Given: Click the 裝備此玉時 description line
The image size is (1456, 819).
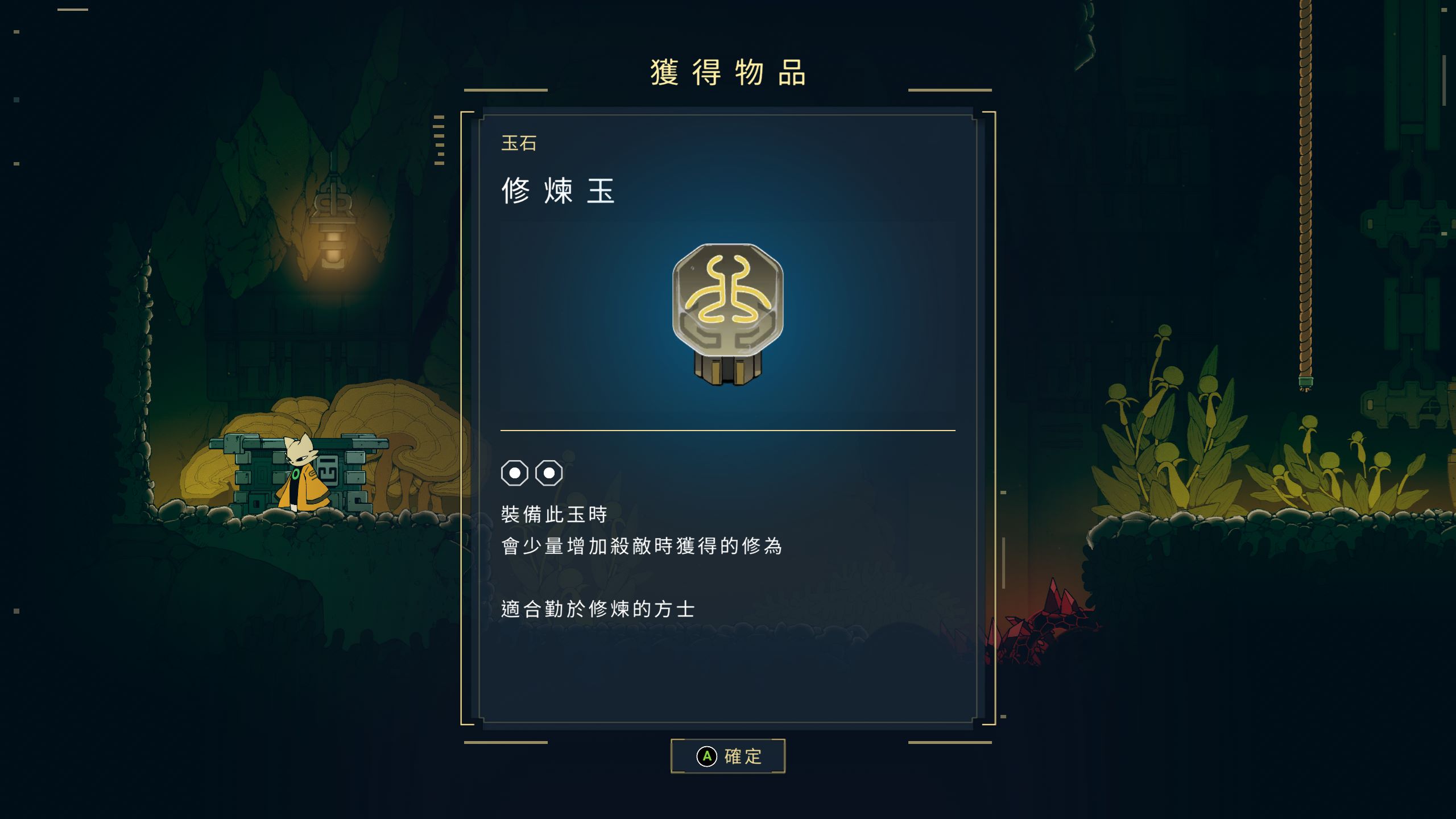Looking at the screenshot, I should (x=555, y=515).
